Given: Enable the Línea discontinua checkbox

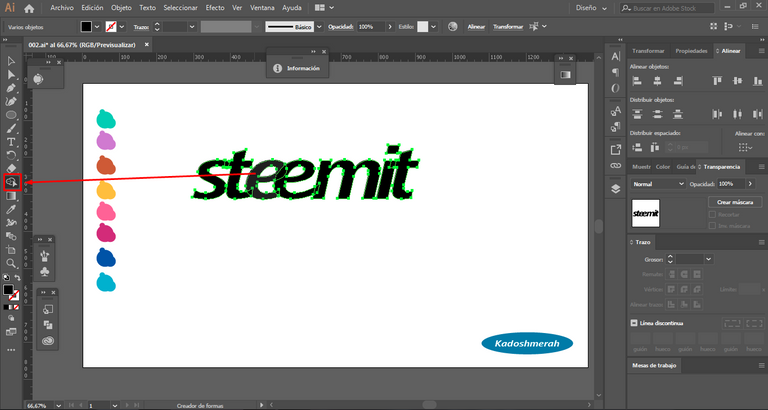Looking at the screenshot, I should point(634,323).
